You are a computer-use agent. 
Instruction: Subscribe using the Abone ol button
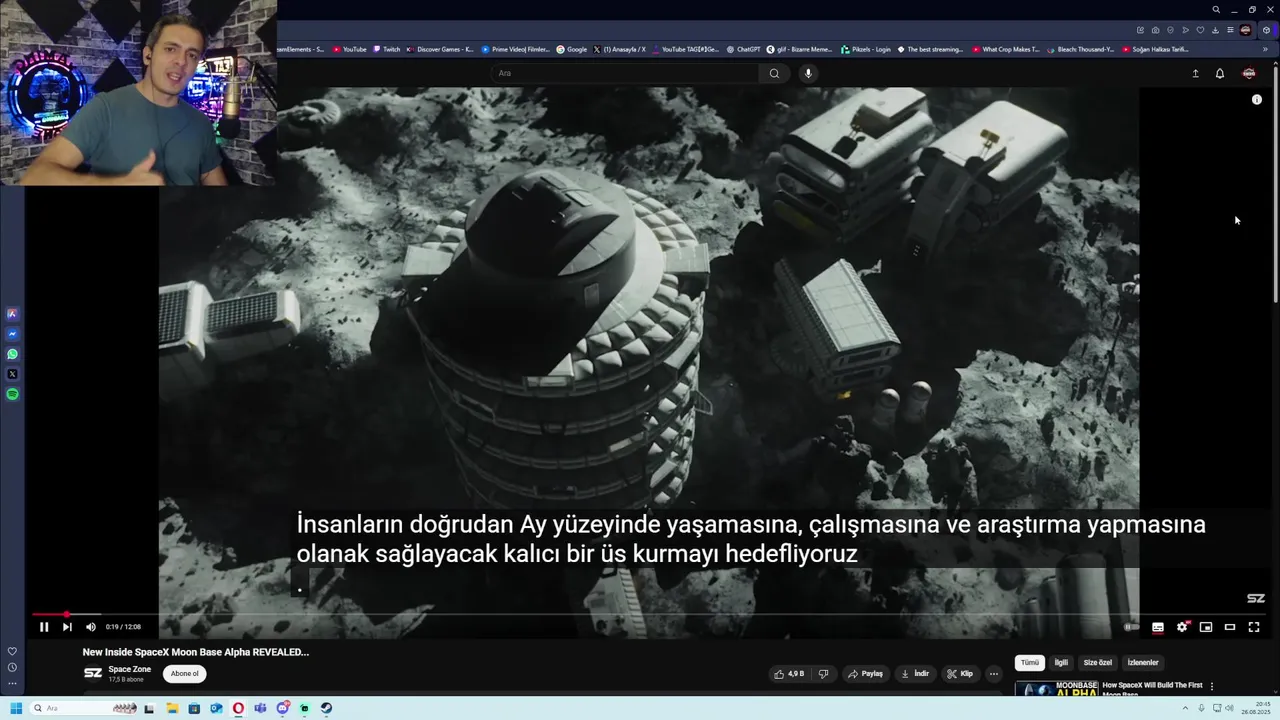click(184, 674)
